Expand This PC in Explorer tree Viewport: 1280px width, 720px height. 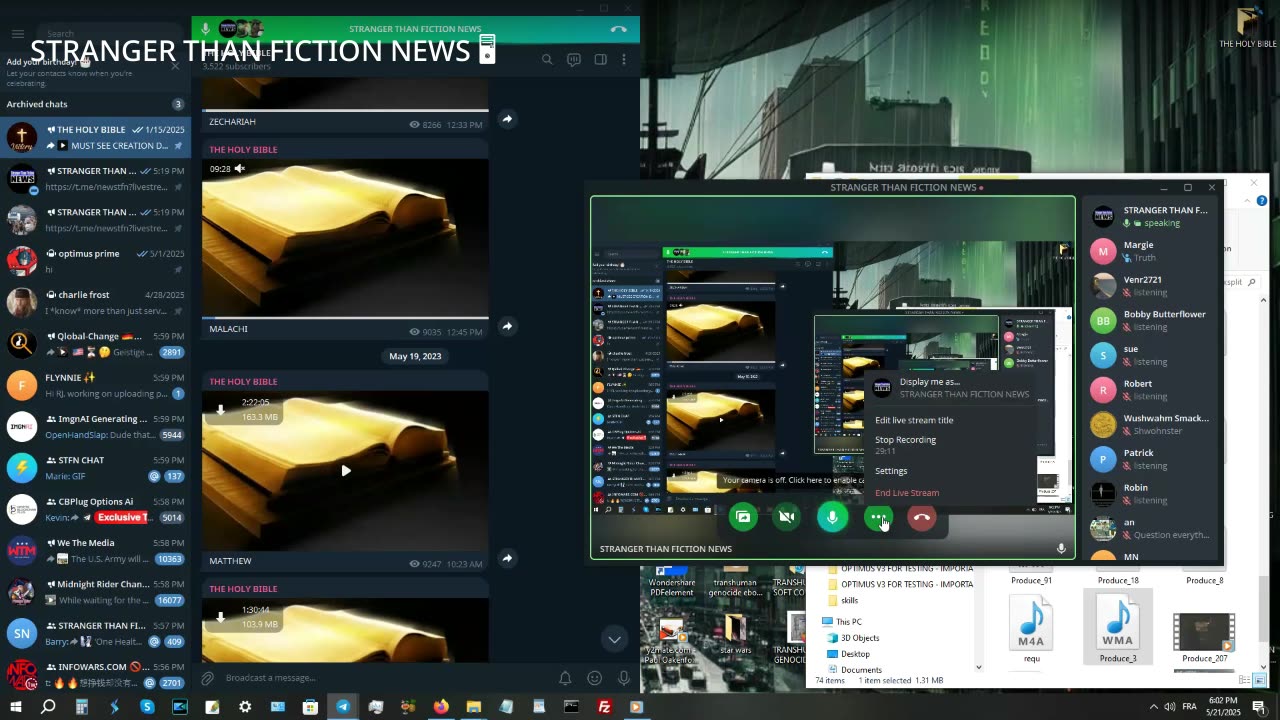tap(848, 621)
